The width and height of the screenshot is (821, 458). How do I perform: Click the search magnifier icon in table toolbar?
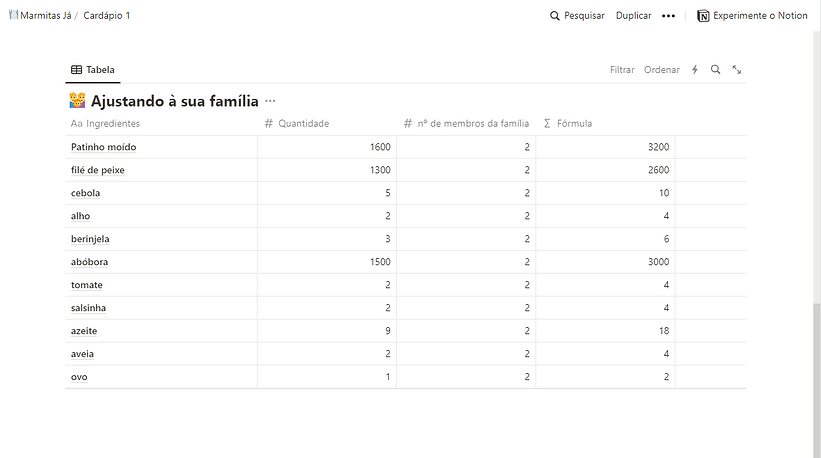point(715,70)
